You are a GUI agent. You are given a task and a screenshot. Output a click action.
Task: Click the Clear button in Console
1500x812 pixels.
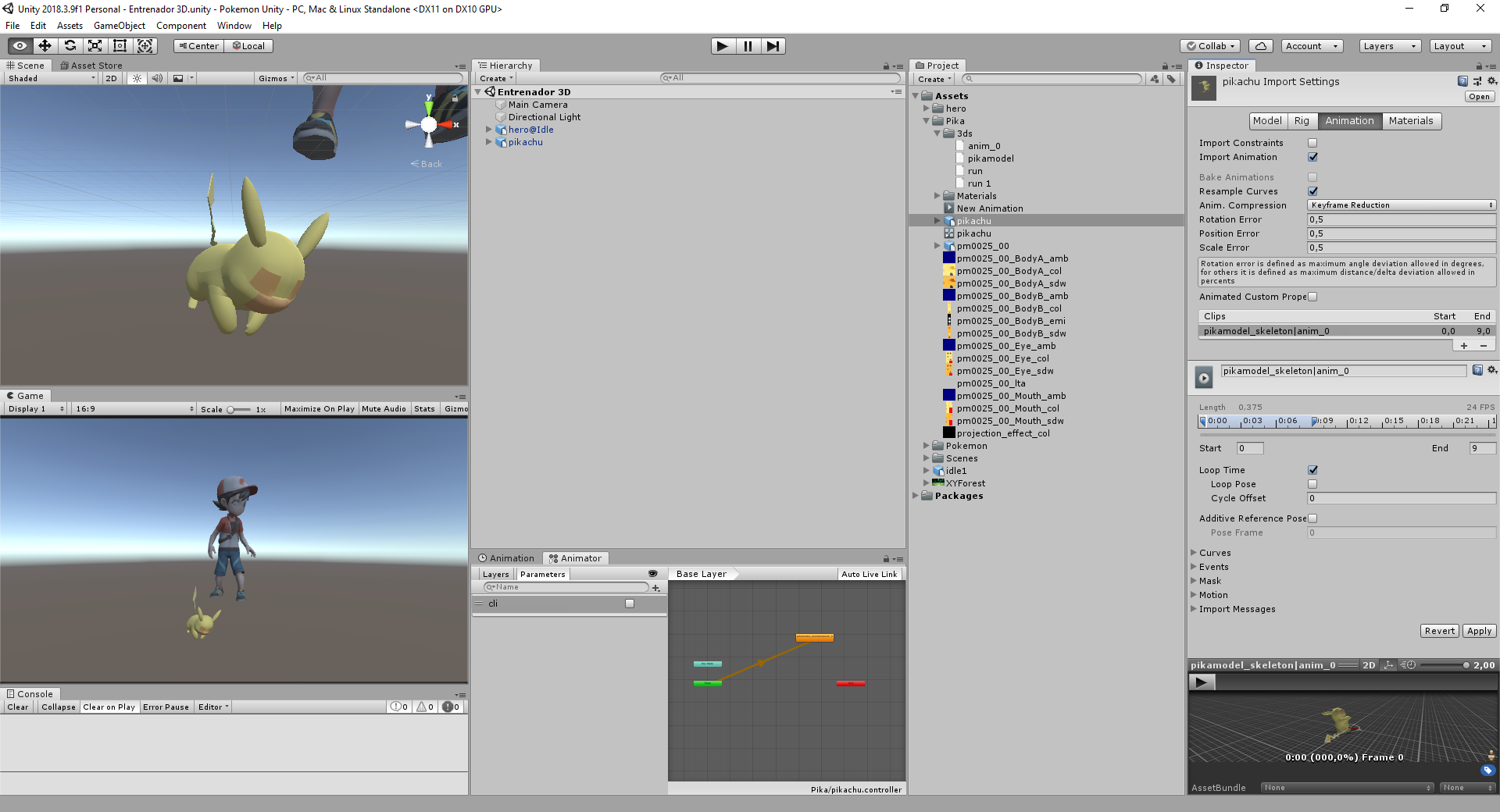[18, 707]
